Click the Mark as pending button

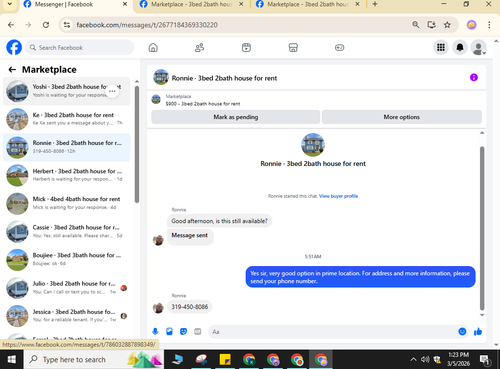[x=236, y=117]
